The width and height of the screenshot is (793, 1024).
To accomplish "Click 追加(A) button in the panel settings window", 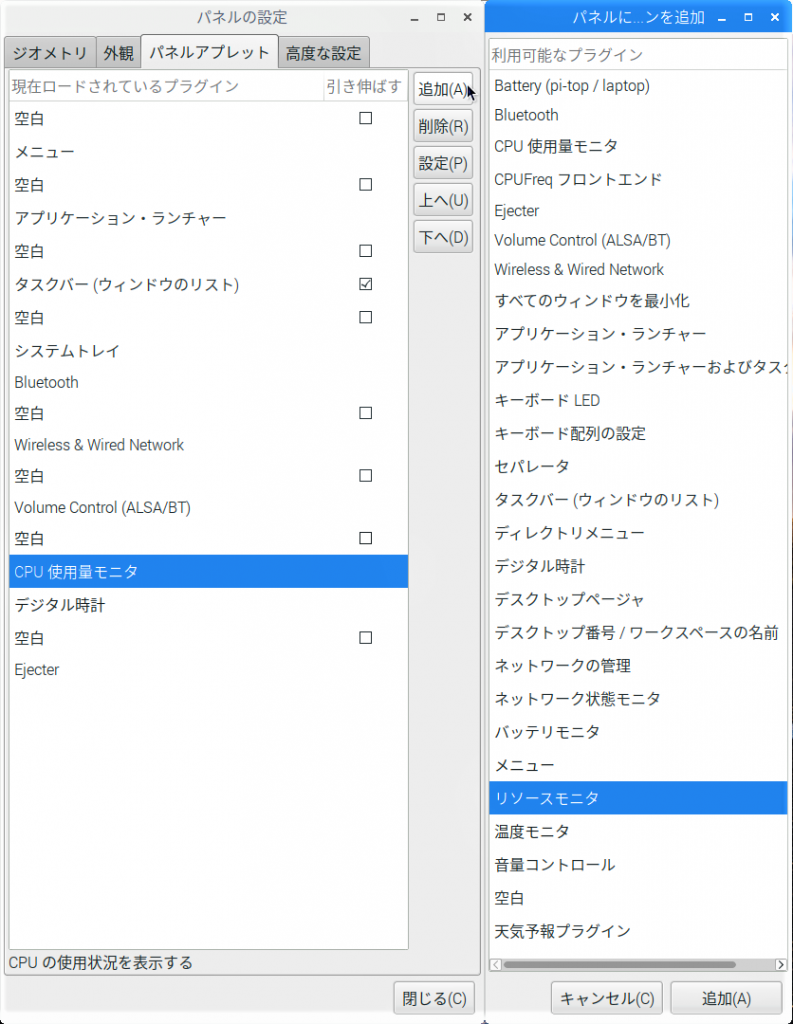I will pos(442,89).
